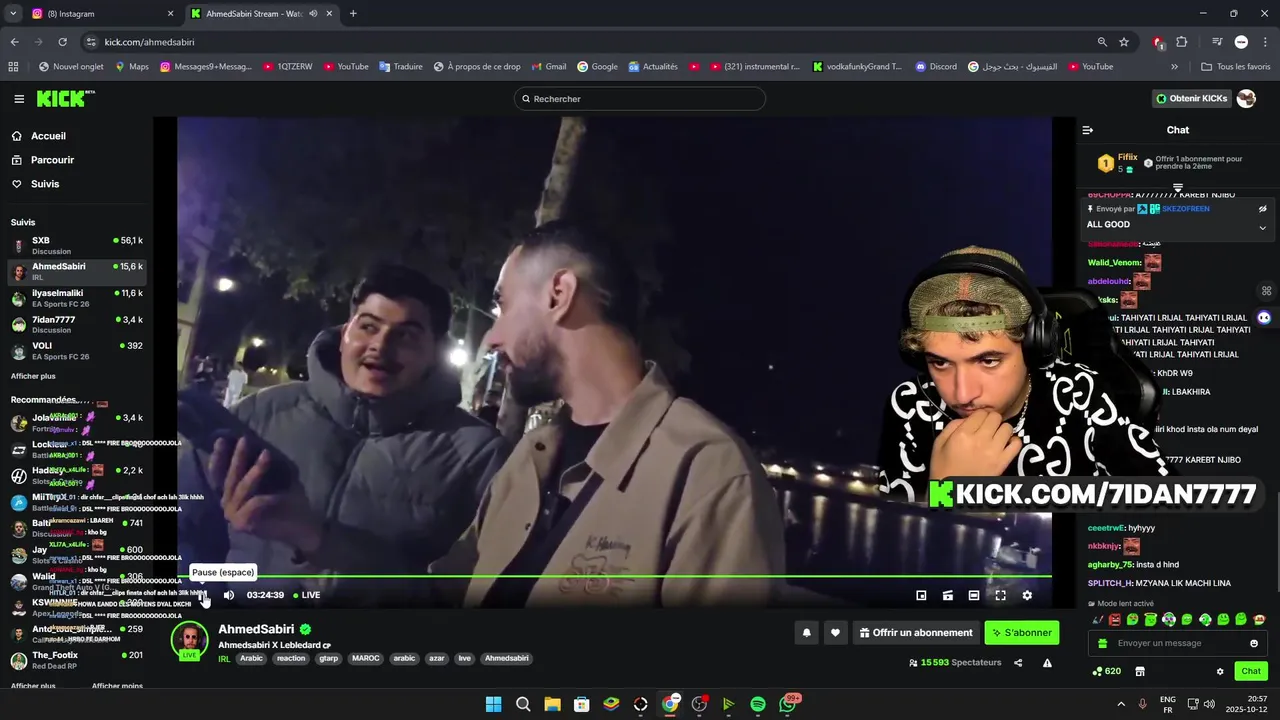Screen dimensions: 1280x720
Task: Collapse the chat panel
Action: click(1088, 130)
